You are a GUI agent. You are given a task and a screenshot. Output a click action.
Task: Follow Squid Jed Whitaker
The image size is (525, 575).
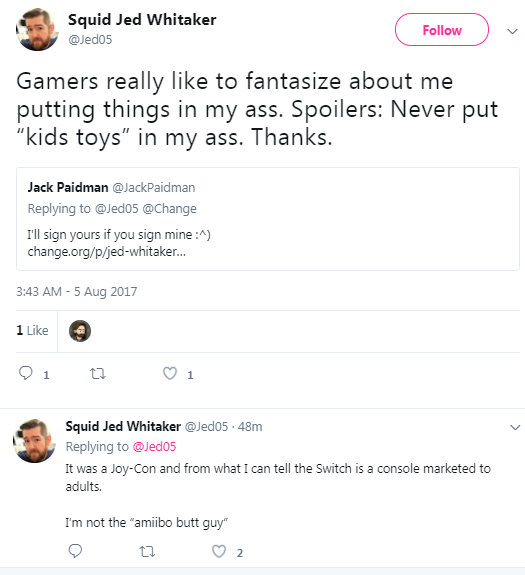(442, 30)
